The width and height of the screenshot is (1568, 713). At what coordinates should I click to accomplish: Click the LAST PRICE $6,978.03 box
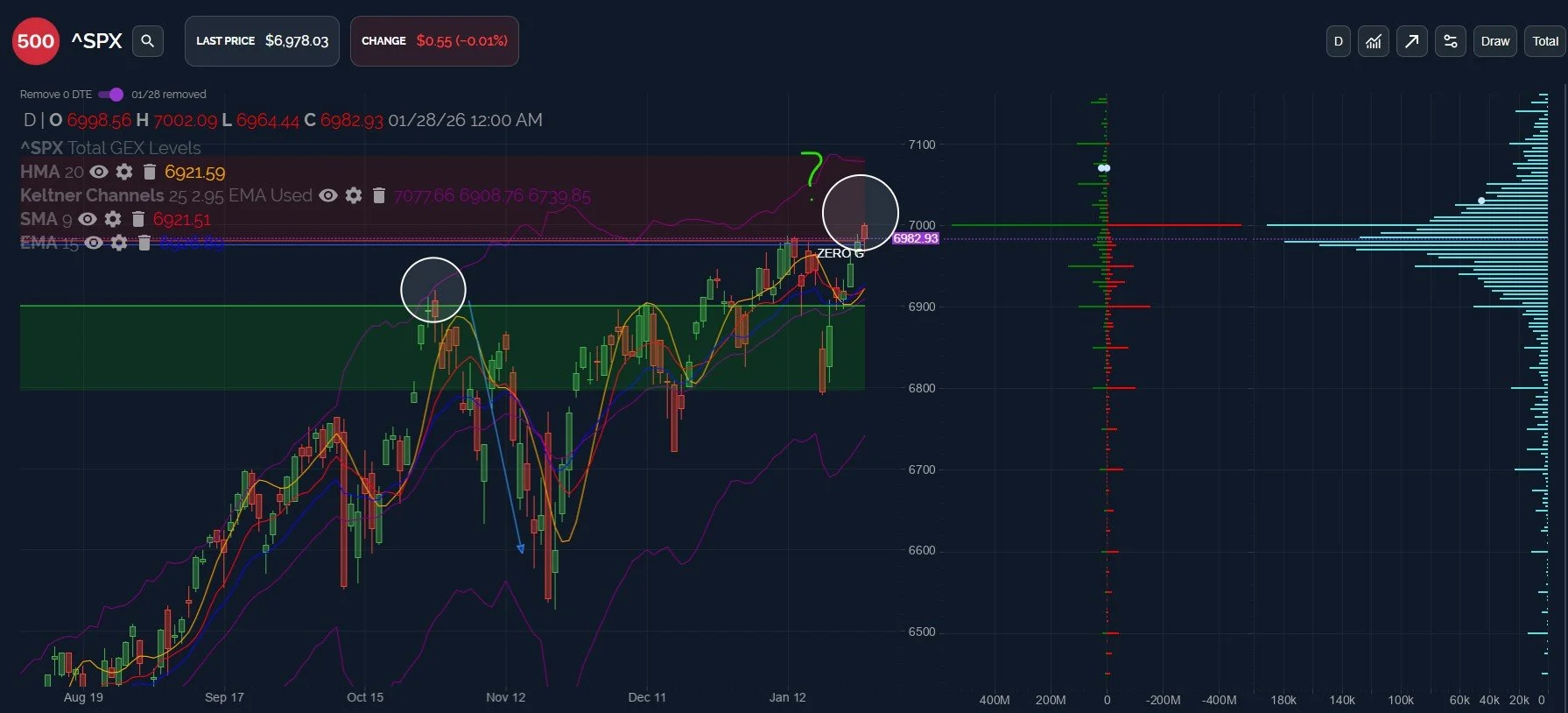pos(262,40)
